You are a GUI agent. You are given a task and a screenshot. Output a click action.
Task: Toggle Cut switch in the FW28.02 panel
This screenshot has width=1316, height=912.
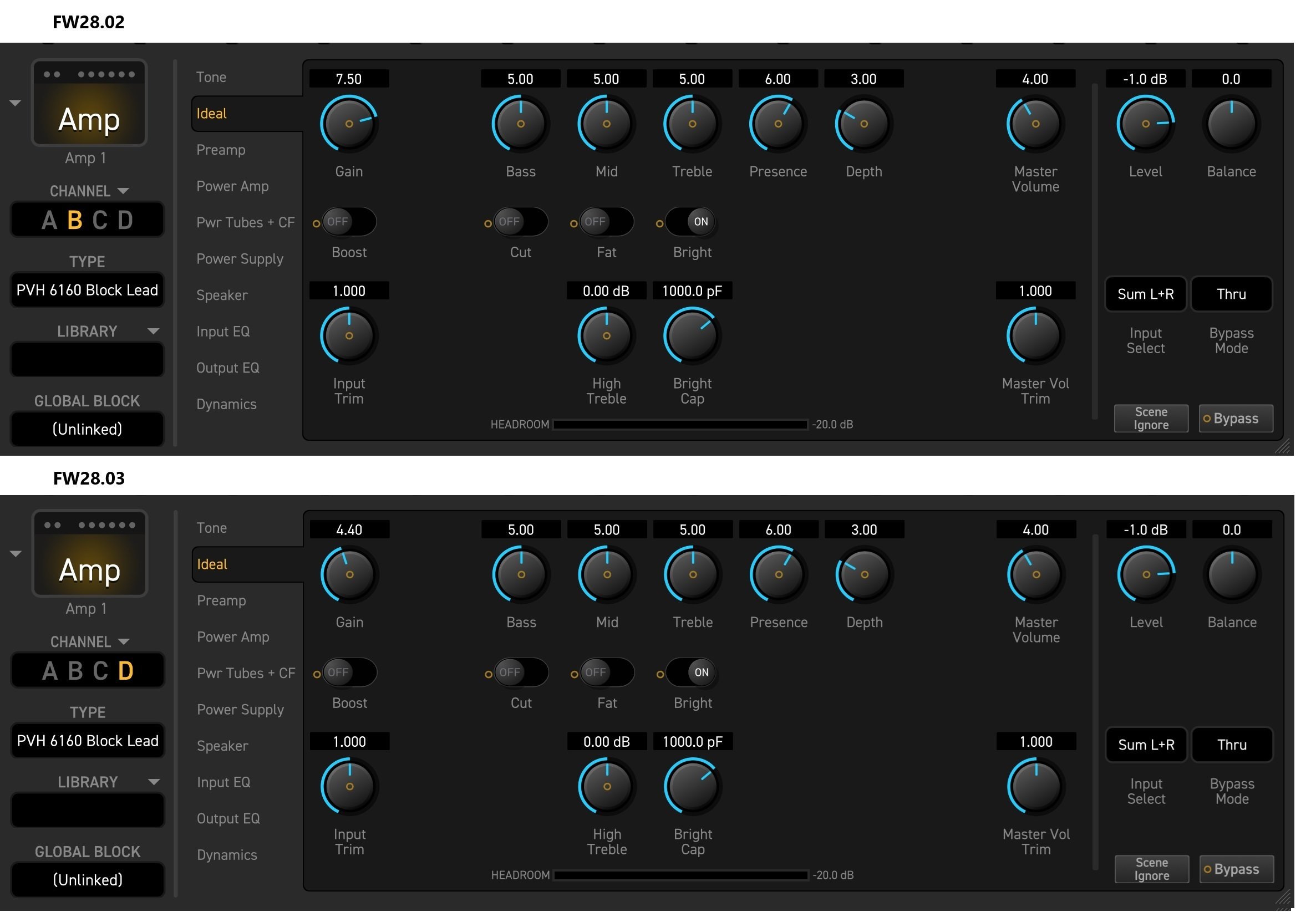point(520,222)
